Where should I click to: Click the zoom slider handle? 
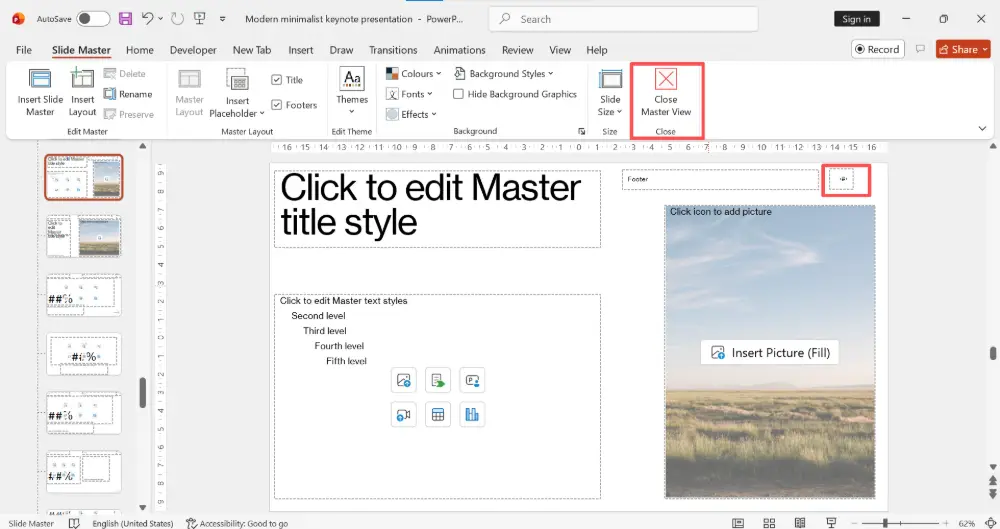885,523
